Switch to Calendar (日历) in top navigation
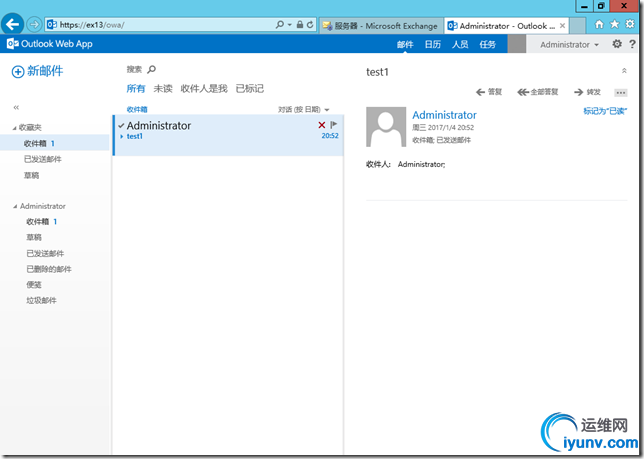The height and width of the screenshot is (459, 644). coord(432,44)
